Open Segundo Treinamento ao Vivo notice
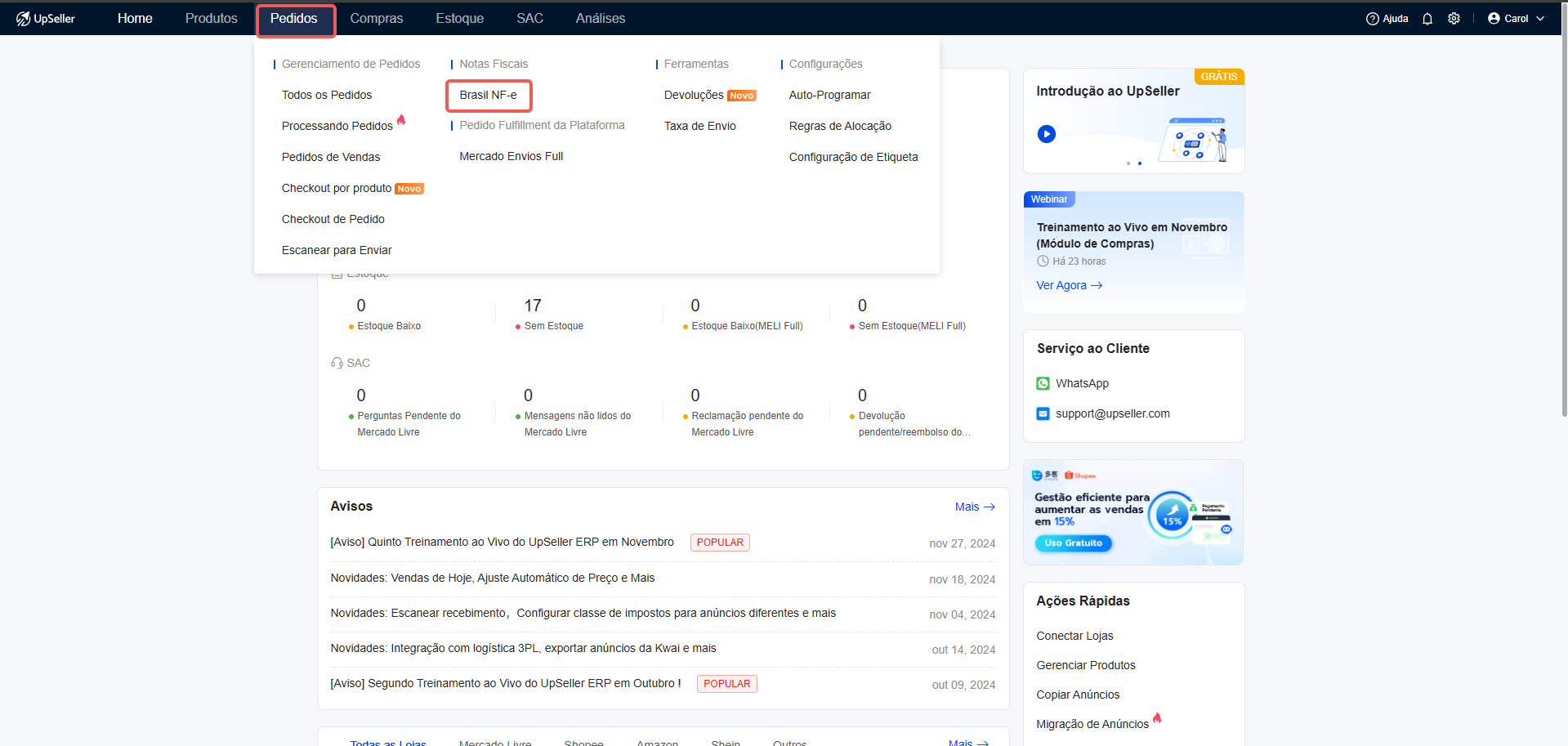The width and height of the screenshot is (1568, 746). [506, 683]
